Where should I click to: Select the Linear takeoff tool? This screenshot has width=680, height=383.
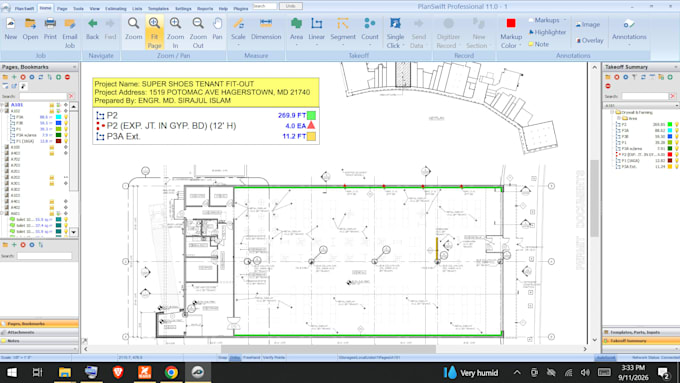tap(317, 29)
